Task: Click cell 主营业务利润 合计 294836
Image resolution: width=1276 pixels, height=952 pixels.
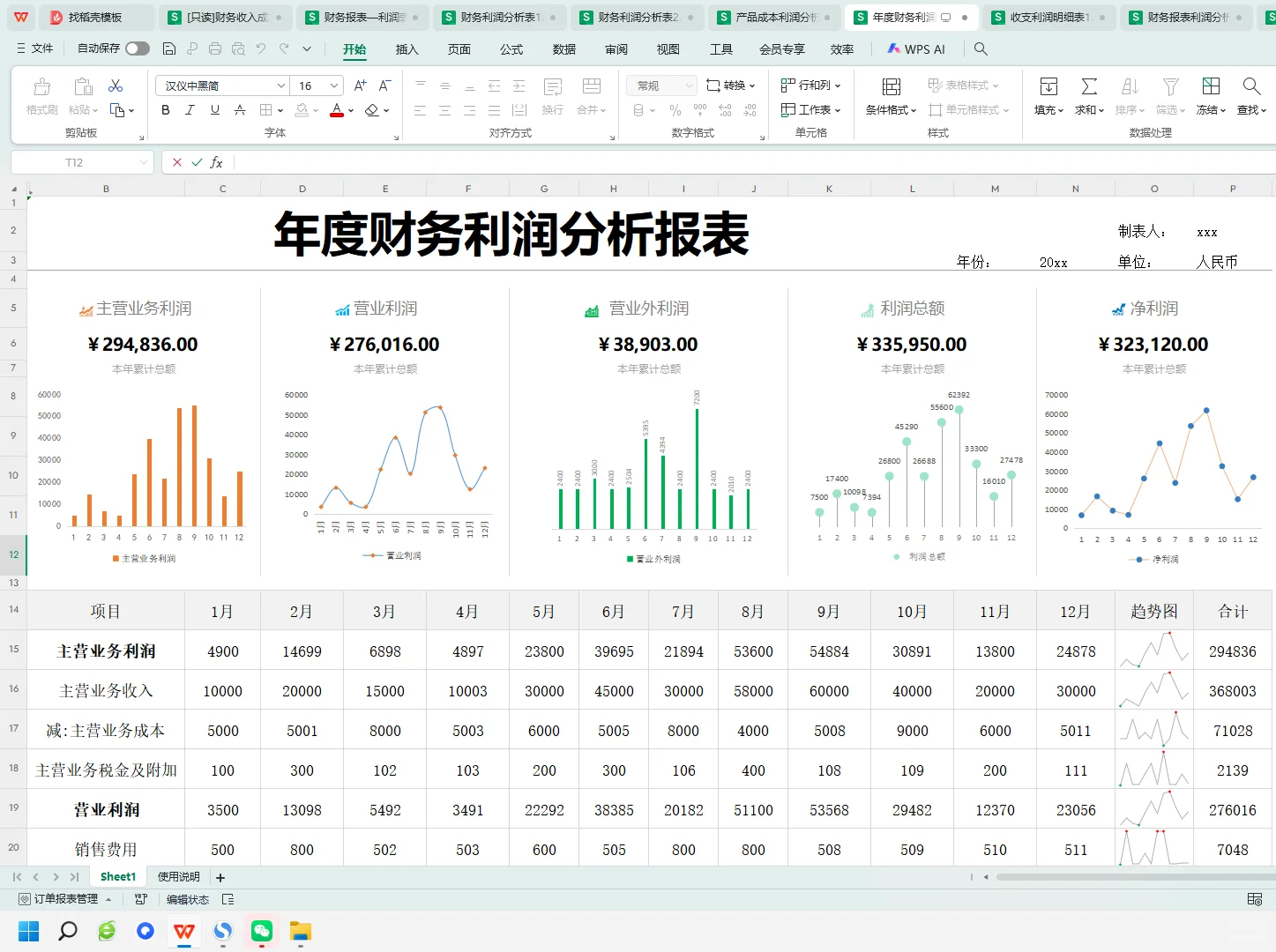Action: [x=1232, y=651]
